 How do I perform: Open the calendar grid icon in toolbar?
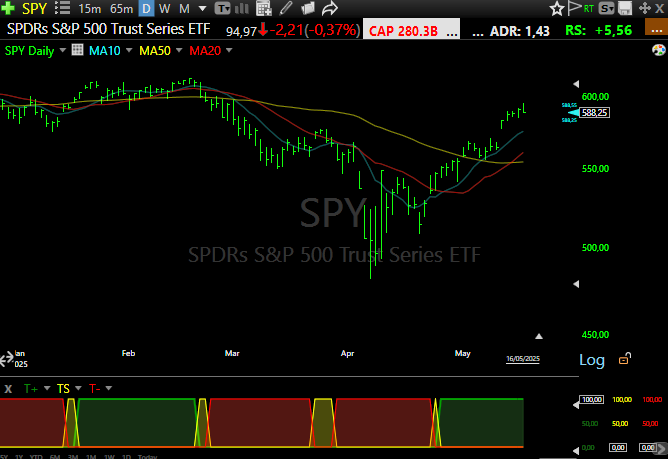click(264, 8)
